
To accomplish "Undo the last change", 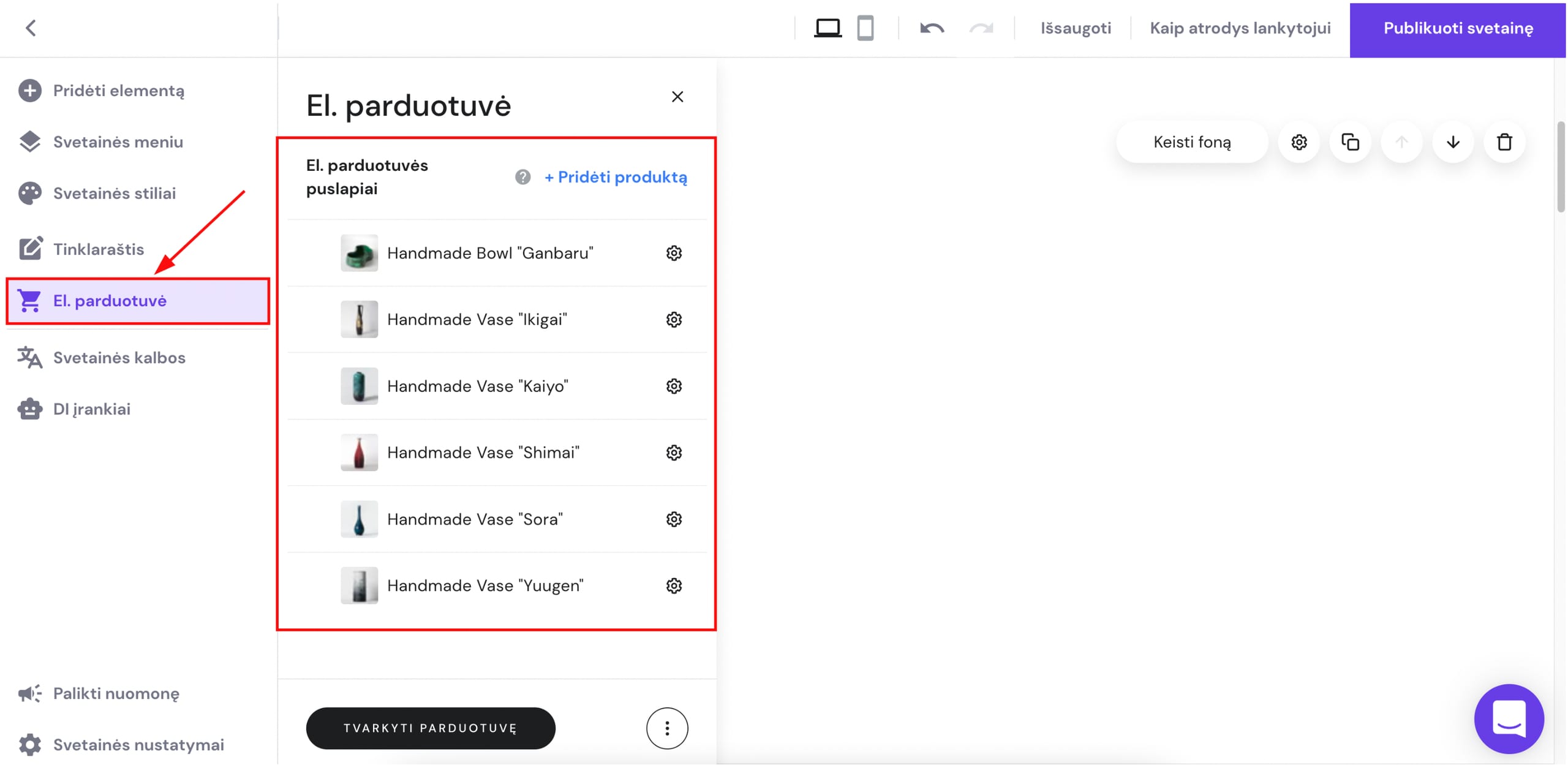I will 932,28.
